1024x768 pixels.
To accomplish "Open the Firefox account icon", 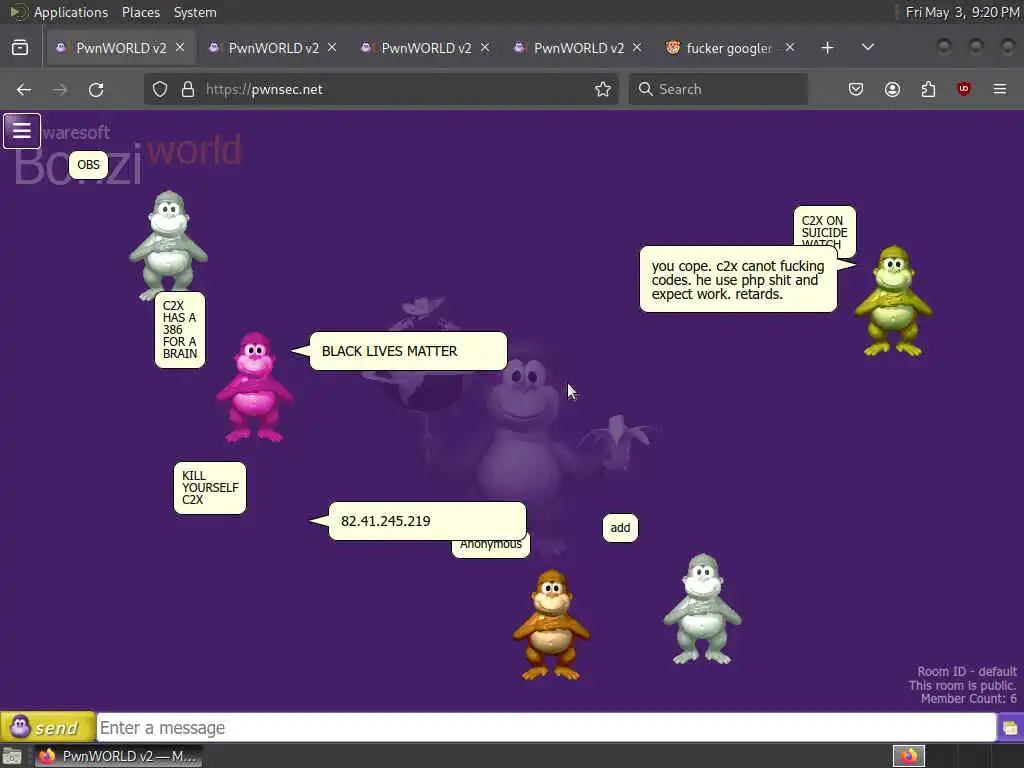I will tap(892, 89).
